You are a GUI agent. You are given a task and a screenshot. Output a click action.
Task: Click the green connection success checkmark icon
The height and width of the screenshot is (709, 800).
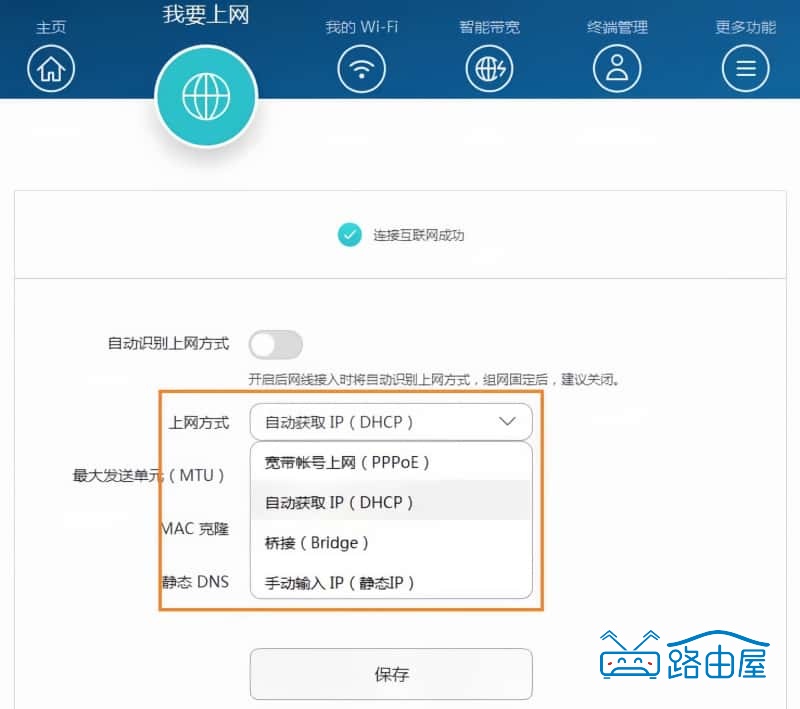tap(350, 235)
